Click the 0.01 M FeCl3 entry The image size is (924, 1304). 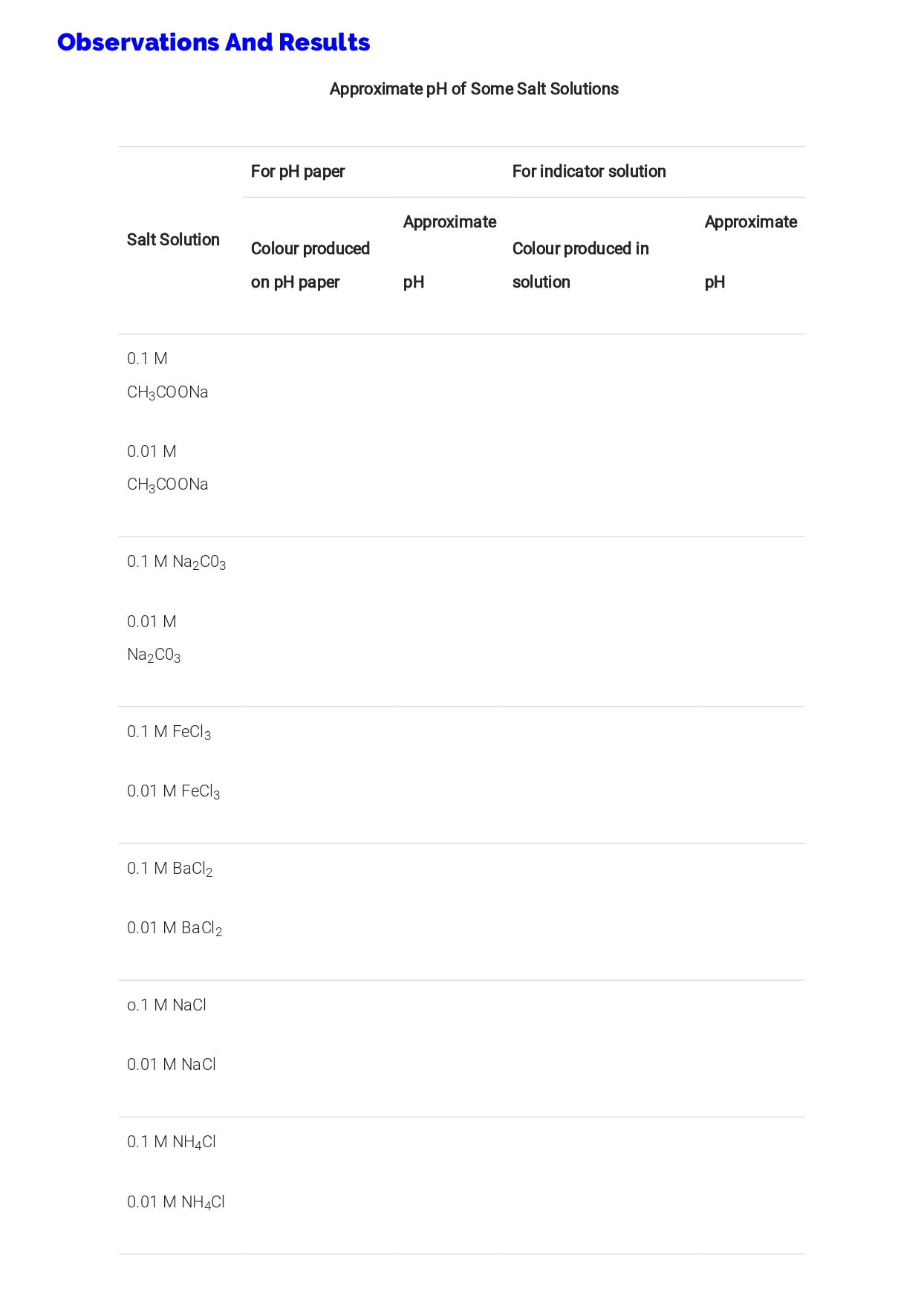click(x=173, y=792)
